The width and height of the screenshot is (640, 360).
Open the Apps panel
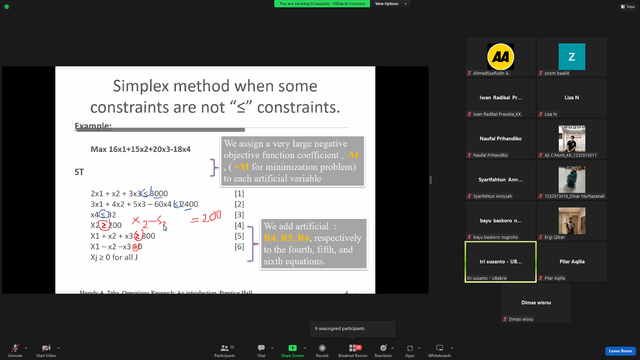click(x=409, y=350)
